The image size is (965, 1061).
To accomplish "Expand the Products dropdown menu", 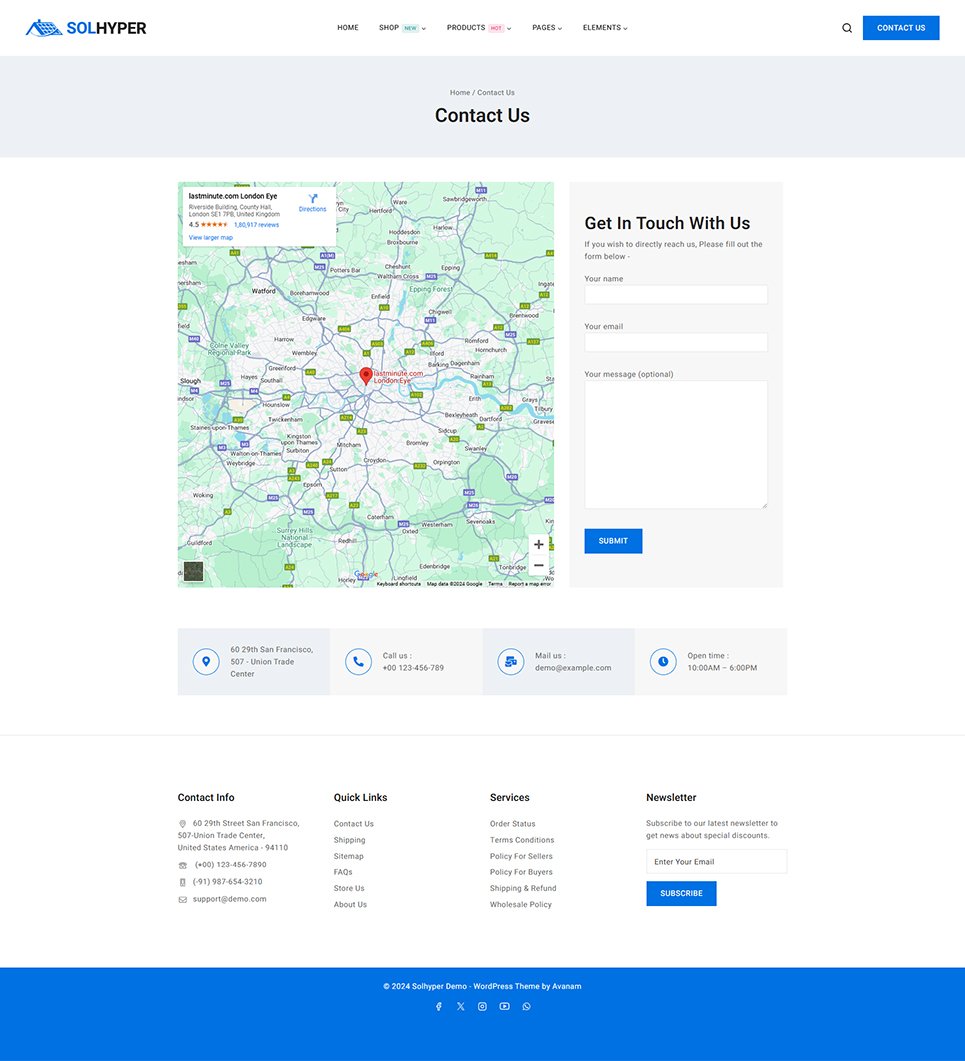I will 478,28.
